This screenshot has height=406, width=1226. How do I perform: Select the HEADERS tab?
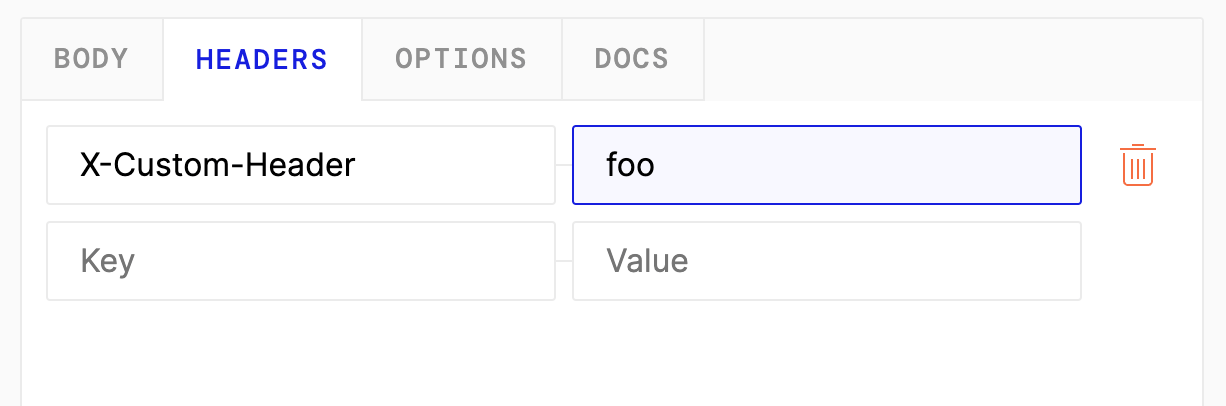pyautogui.click(x=262, y=59)
